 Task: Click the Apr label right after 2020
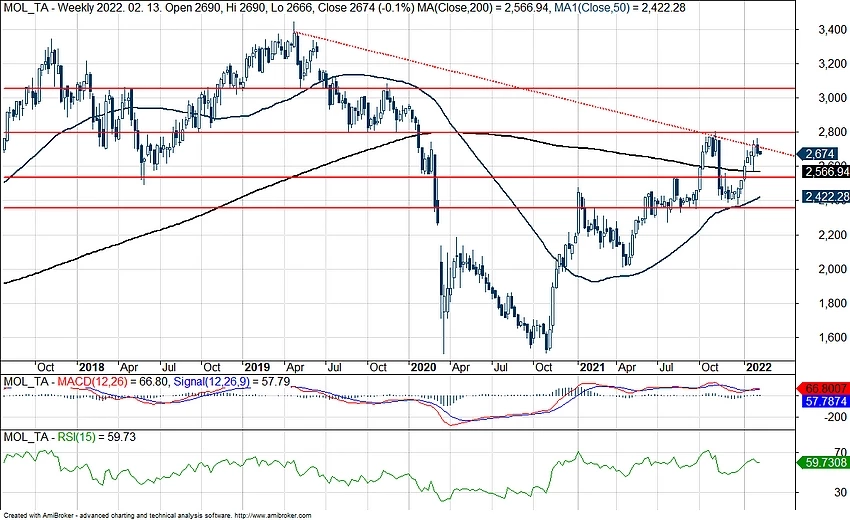tap(460, 367)
